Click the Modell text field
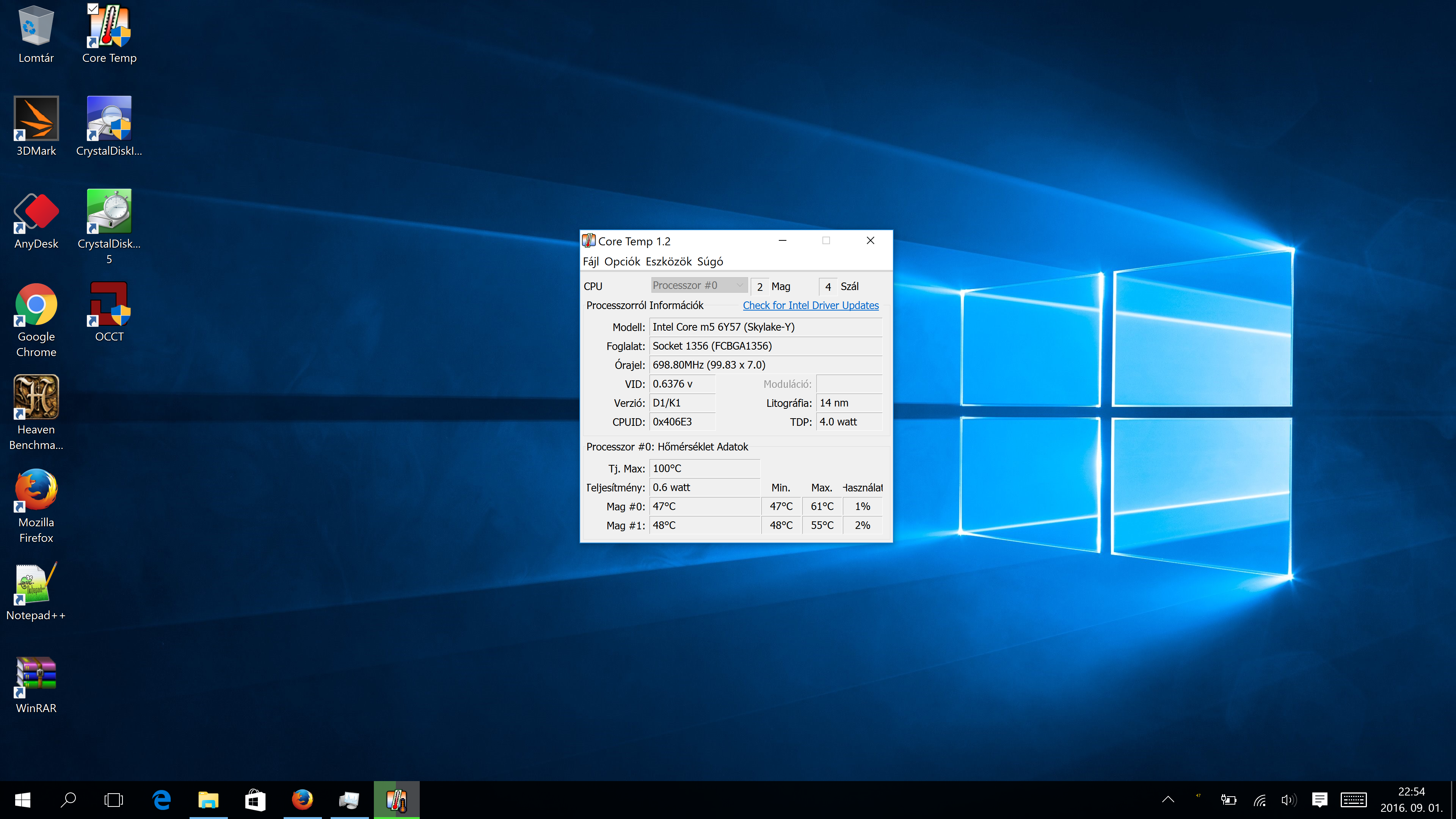Image resolution: width=1456 pixels, height=819 pixels. click(765, 327)
